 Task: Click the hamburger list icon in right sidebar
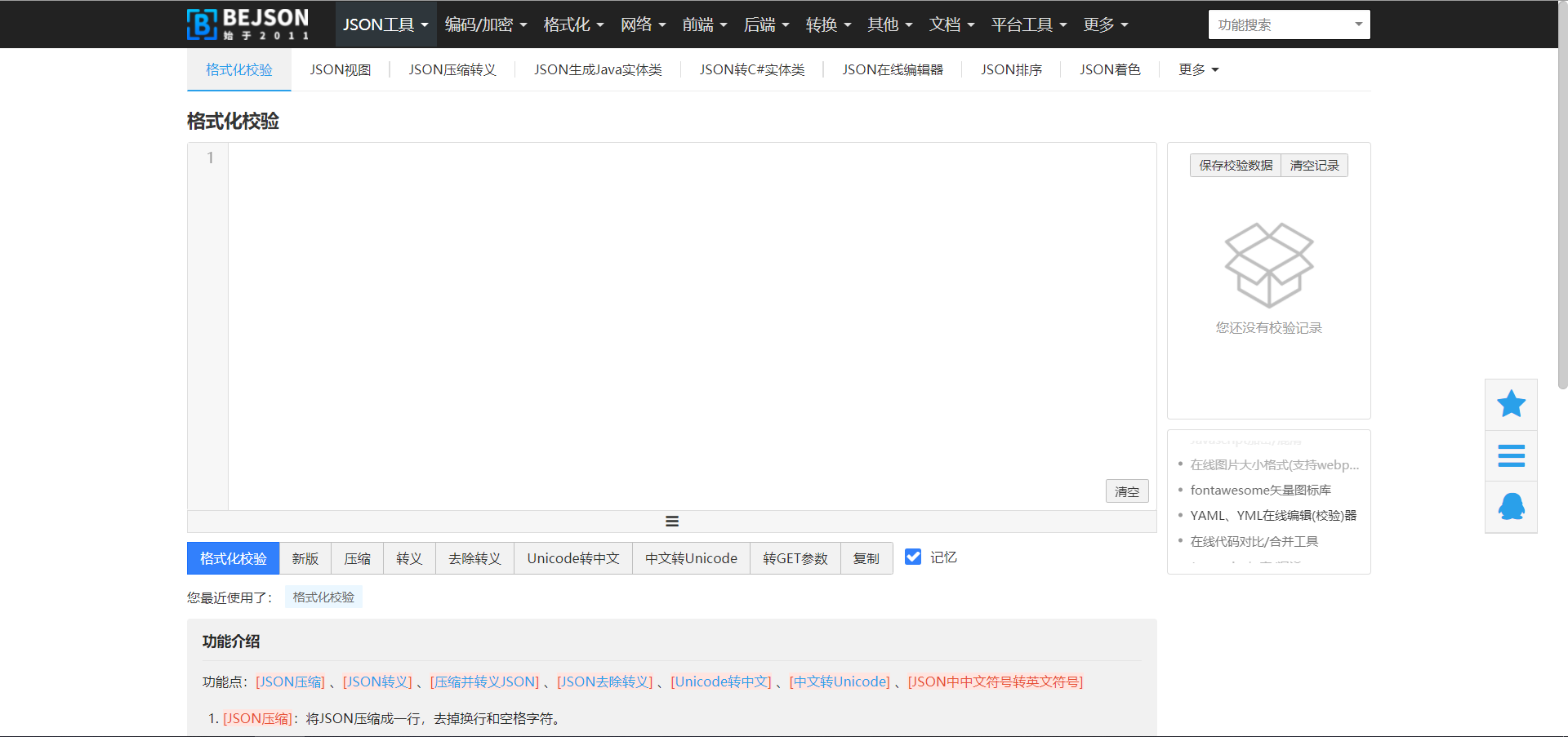coord(1511,455)
